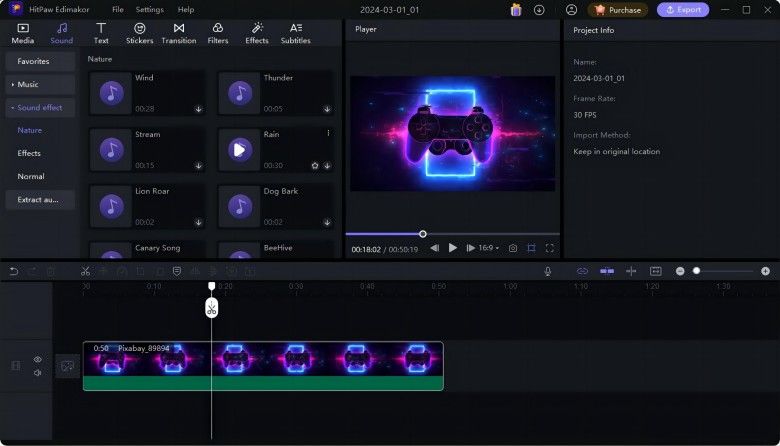Viewport: 780px width, 446px height.
Task: Open the Transition panel
Action: point(178,33)
